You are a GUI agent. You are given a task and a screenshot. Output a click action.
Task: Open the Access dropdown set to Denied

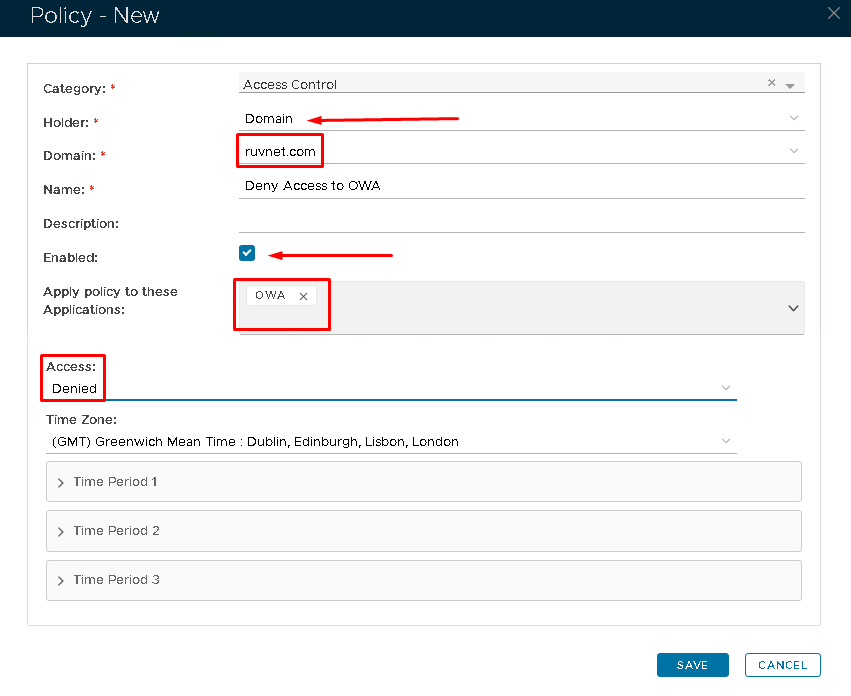click(726, 388)
